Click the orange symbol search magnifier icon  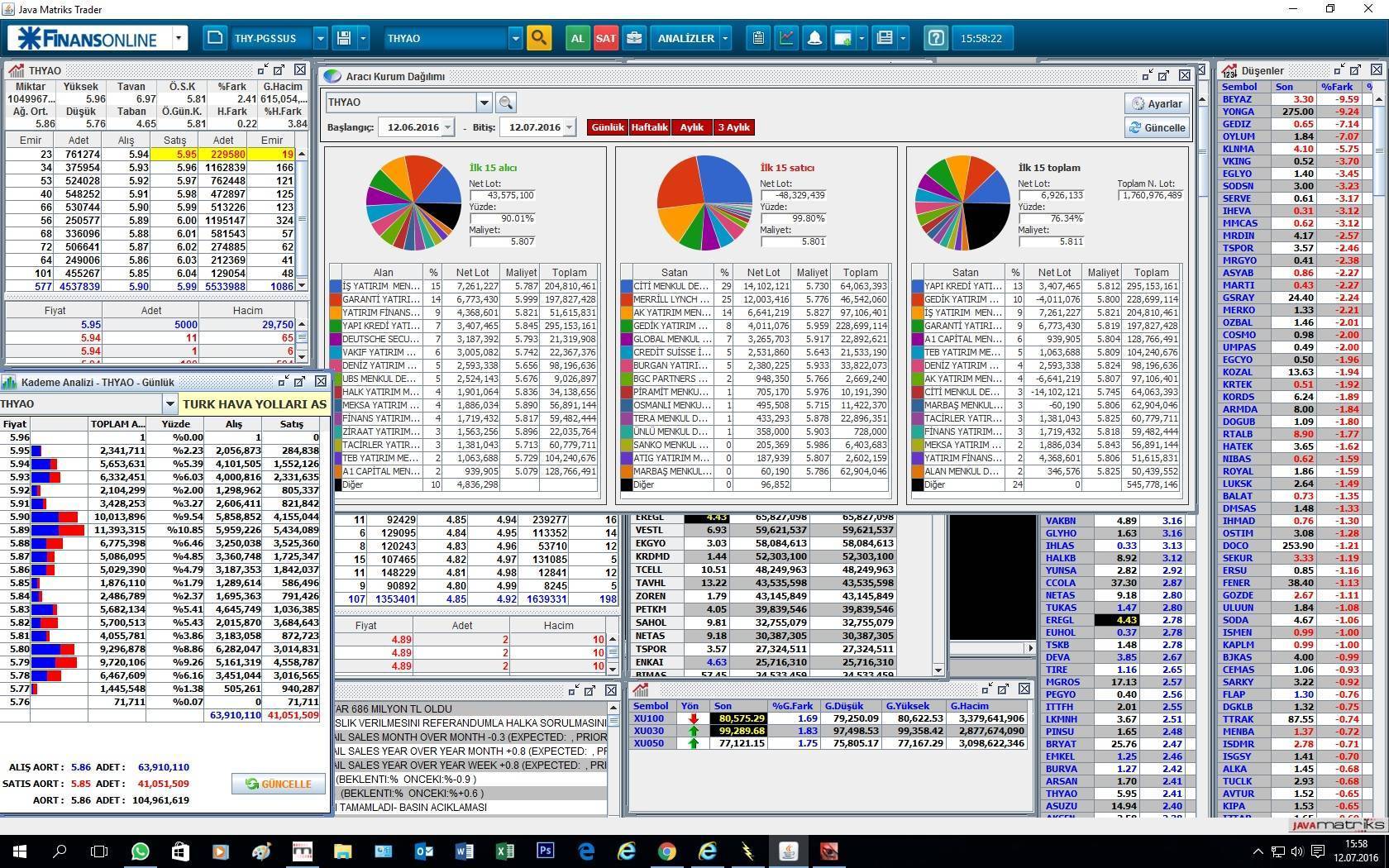pyautogui.click(x=538, y=38)
